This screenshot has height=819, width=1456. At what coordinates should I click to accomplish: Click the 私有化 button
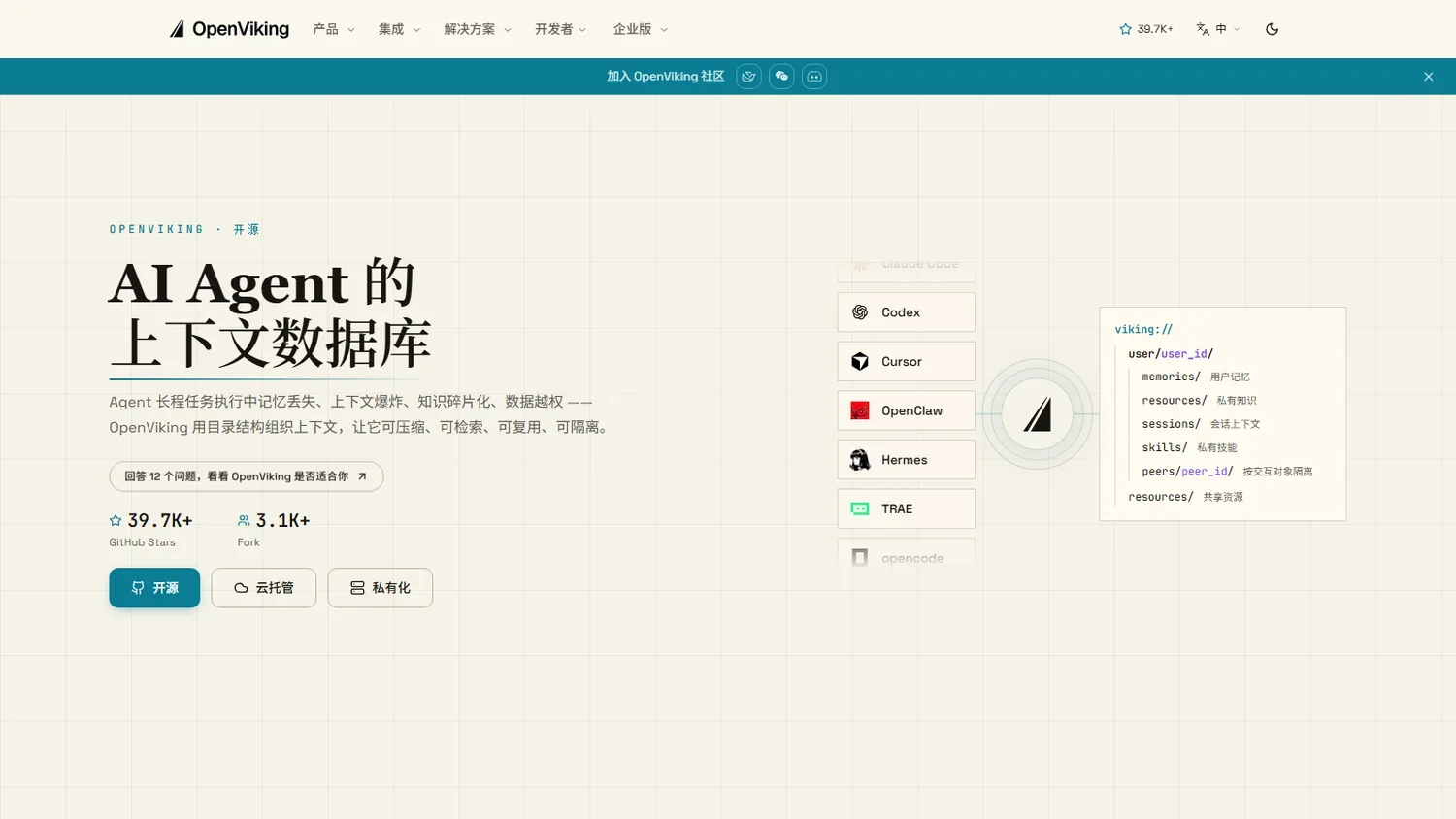[381, 588]
